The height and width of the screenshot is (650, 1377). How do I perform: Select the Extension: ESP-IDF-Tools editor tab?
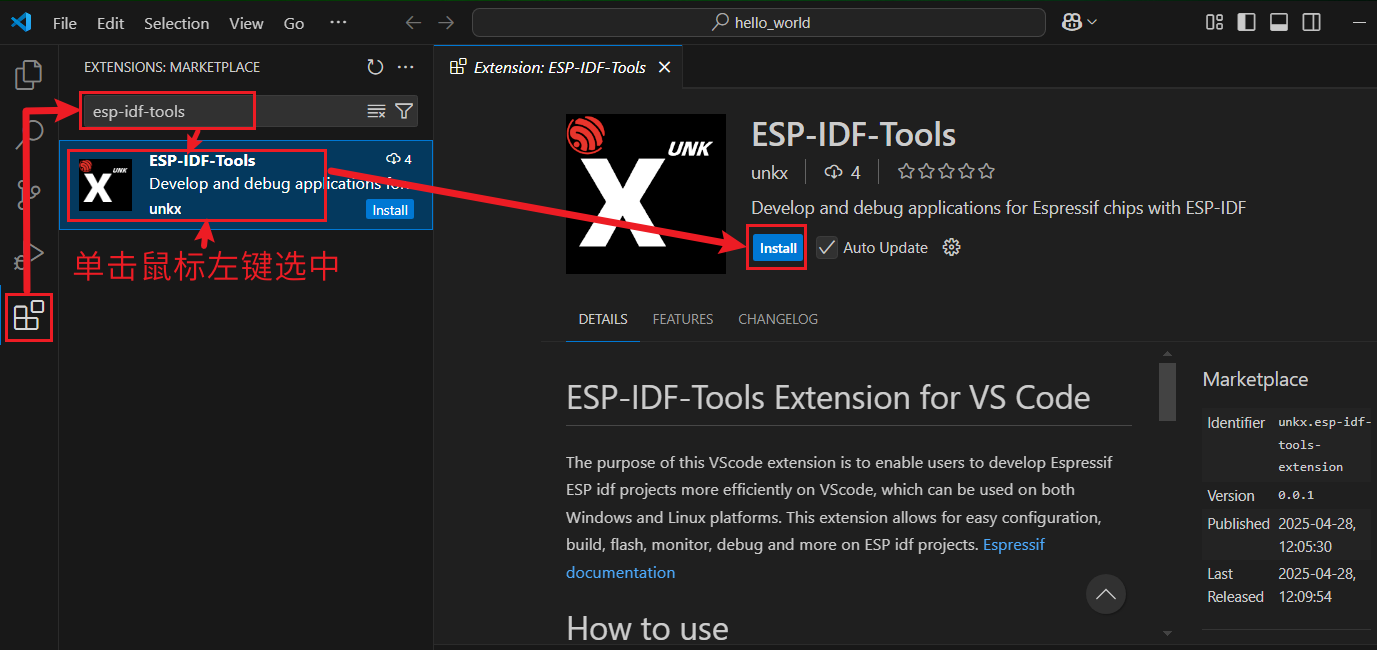tap(560, 67)
